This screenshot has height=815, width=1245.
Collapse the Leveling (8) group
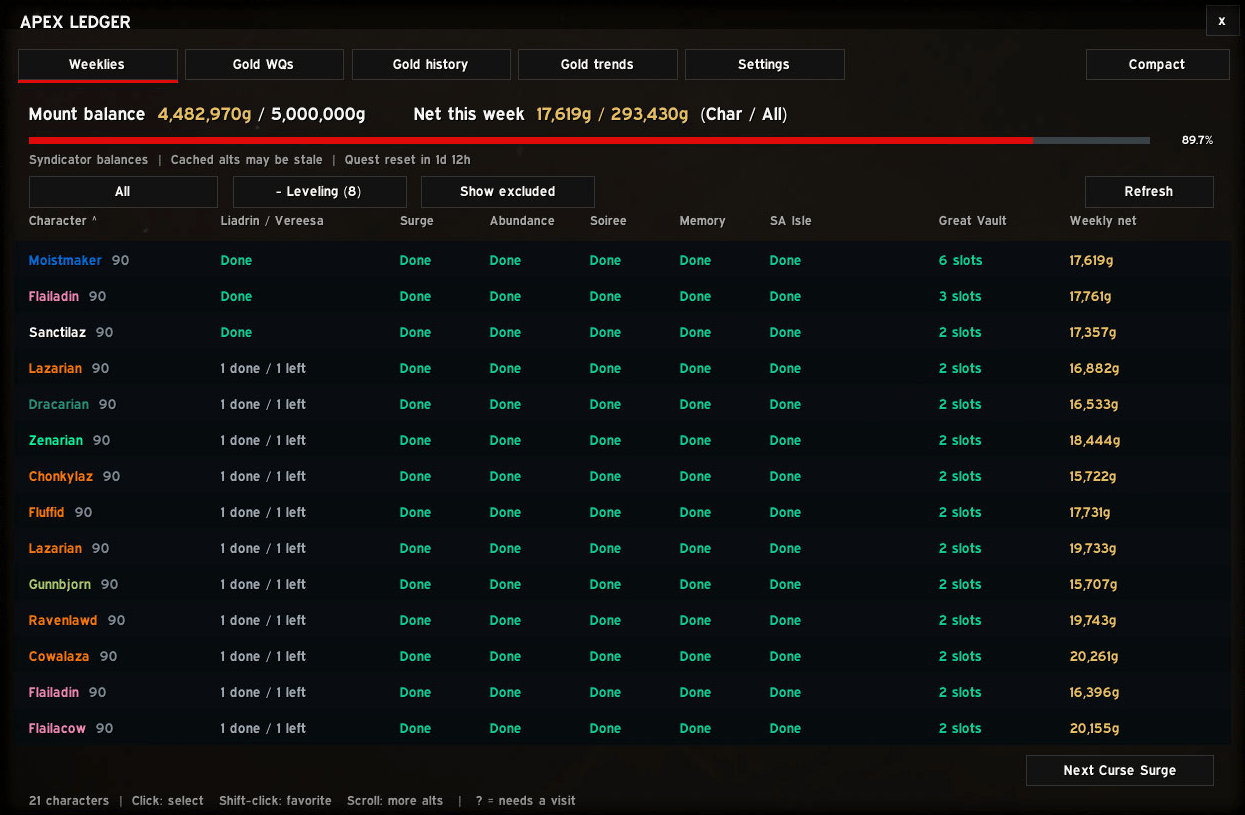(319, 191)
